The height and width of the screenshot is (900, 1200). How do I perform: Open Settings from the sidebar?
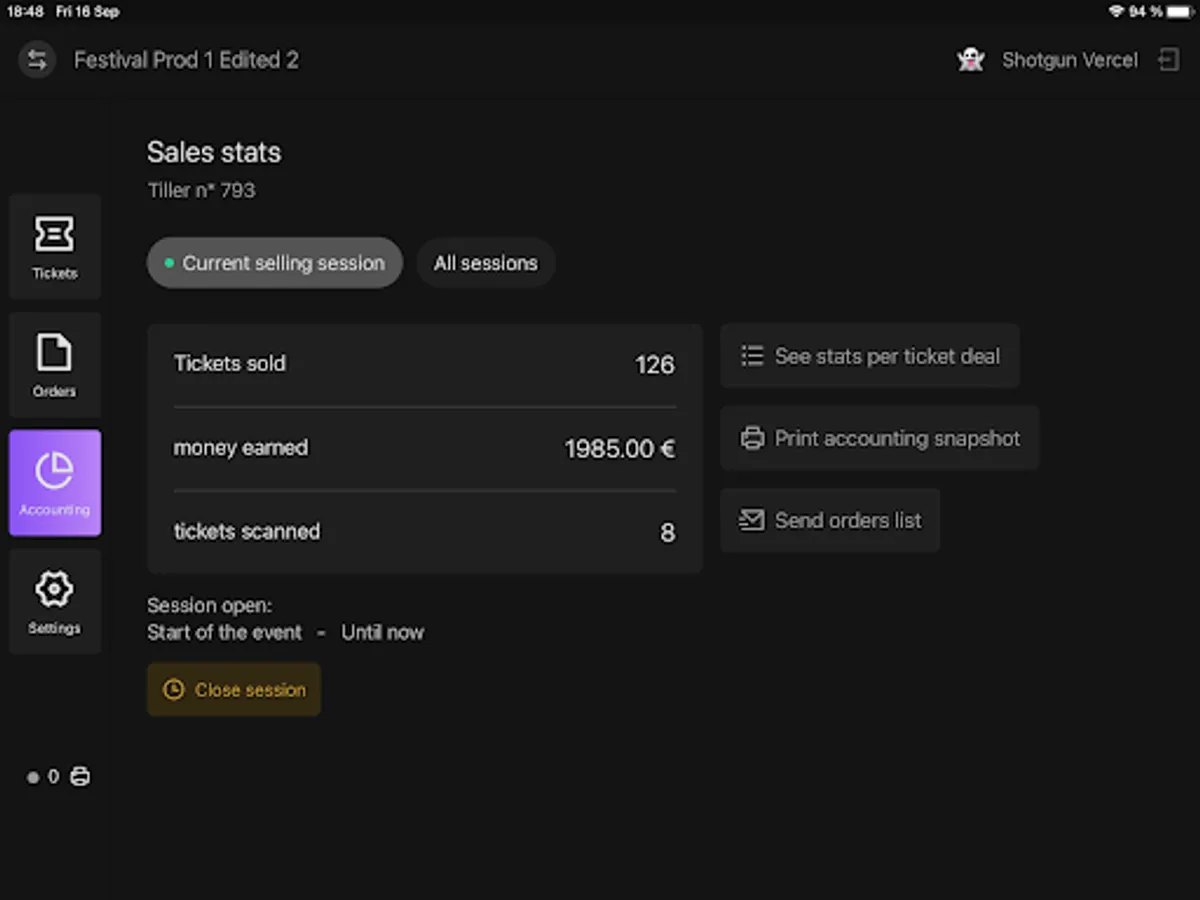point(55,601)
